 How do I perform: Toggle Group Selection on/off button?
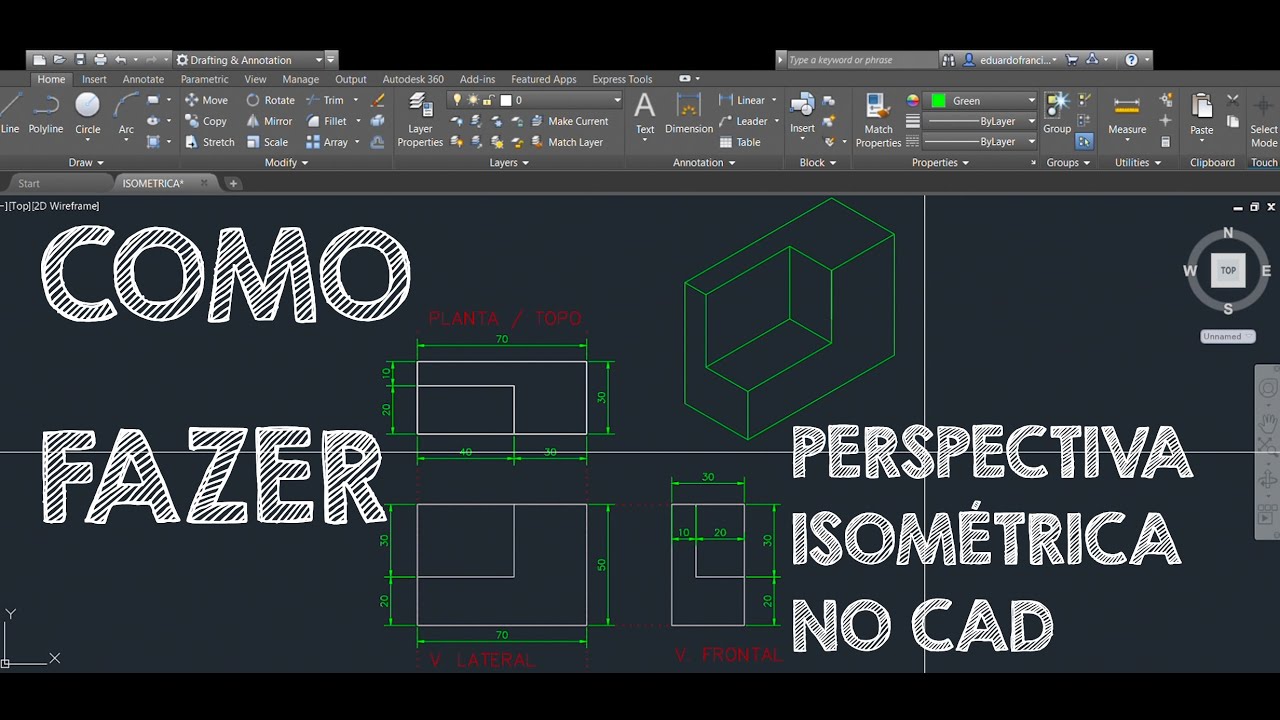click(1085, 142)
